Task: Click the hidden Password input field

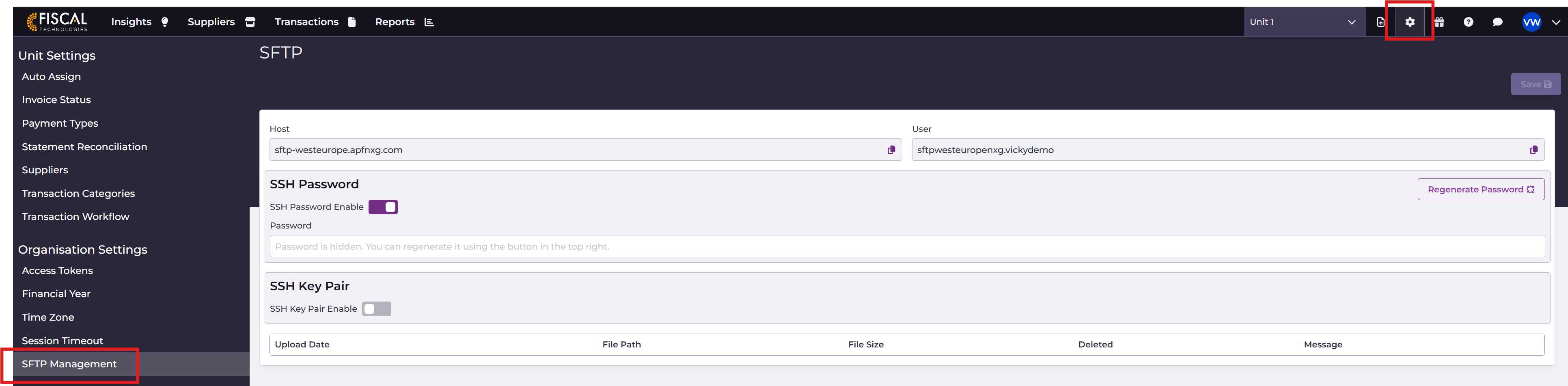Action: (907, 247)
